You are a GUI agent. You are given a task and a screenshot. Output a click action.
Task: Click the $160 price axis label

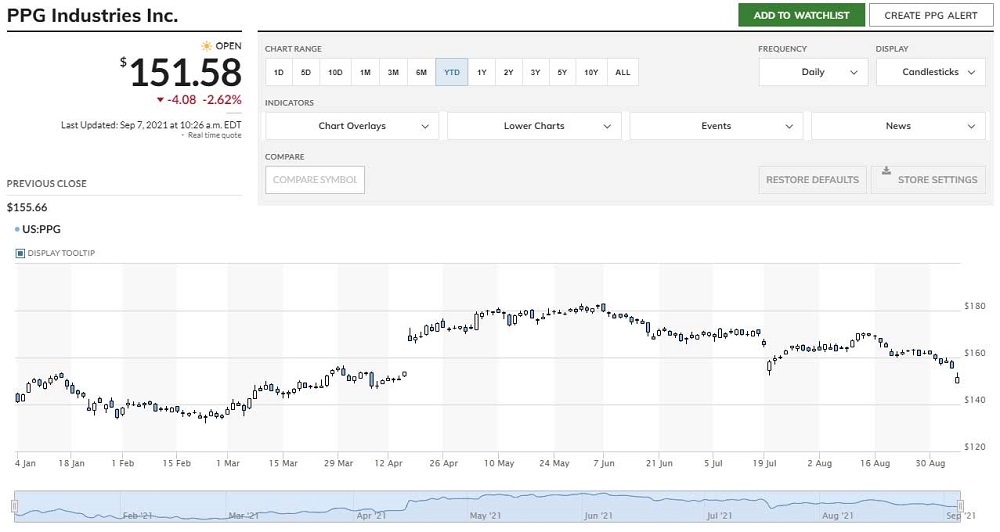coord(974,353)
